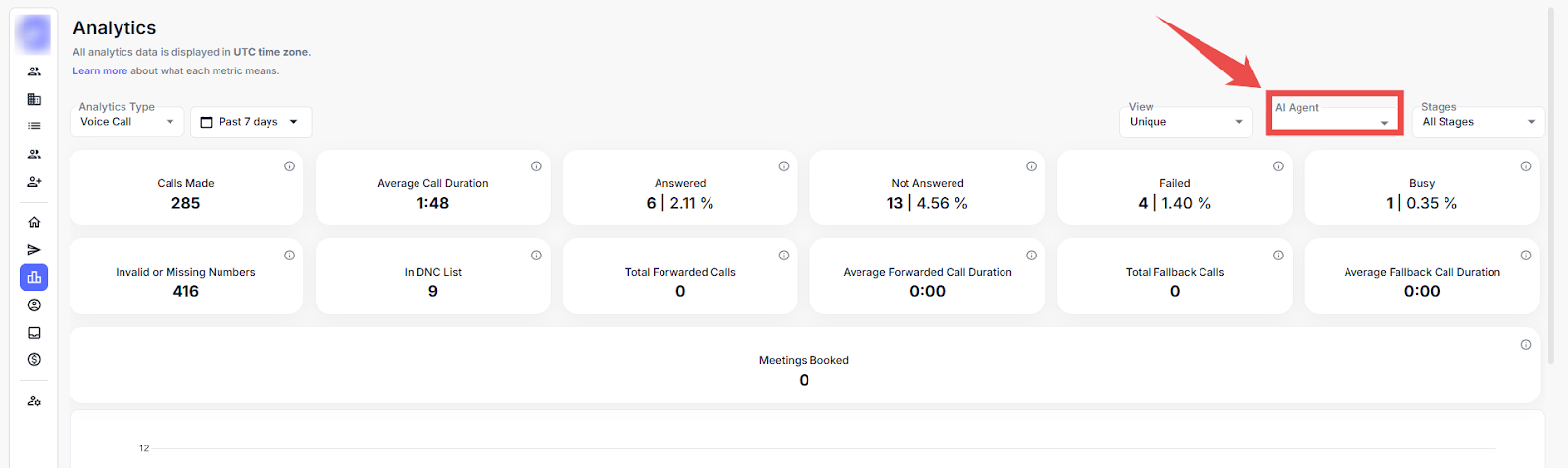The image size is (1568, 468).
Task: Click the paper plane send icon
Action: click(x=34, y=250)
